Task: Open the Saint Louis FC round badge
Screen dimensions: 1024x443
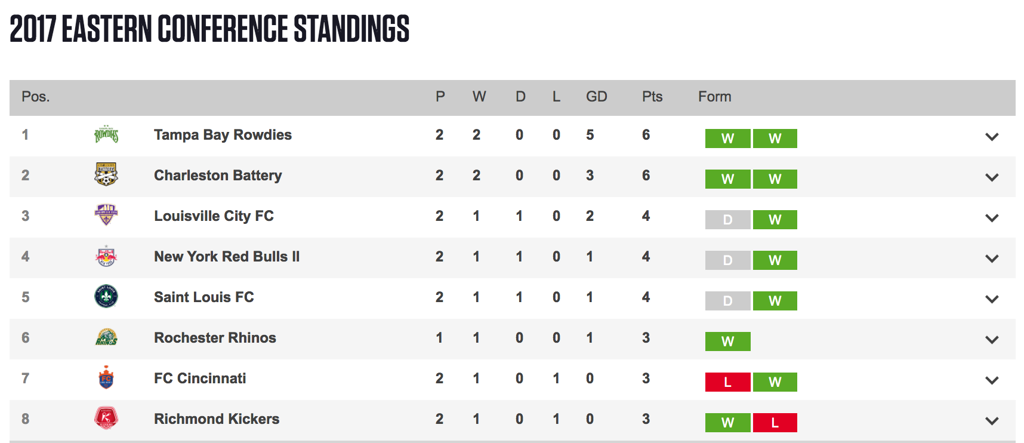Action: [106, 297]
